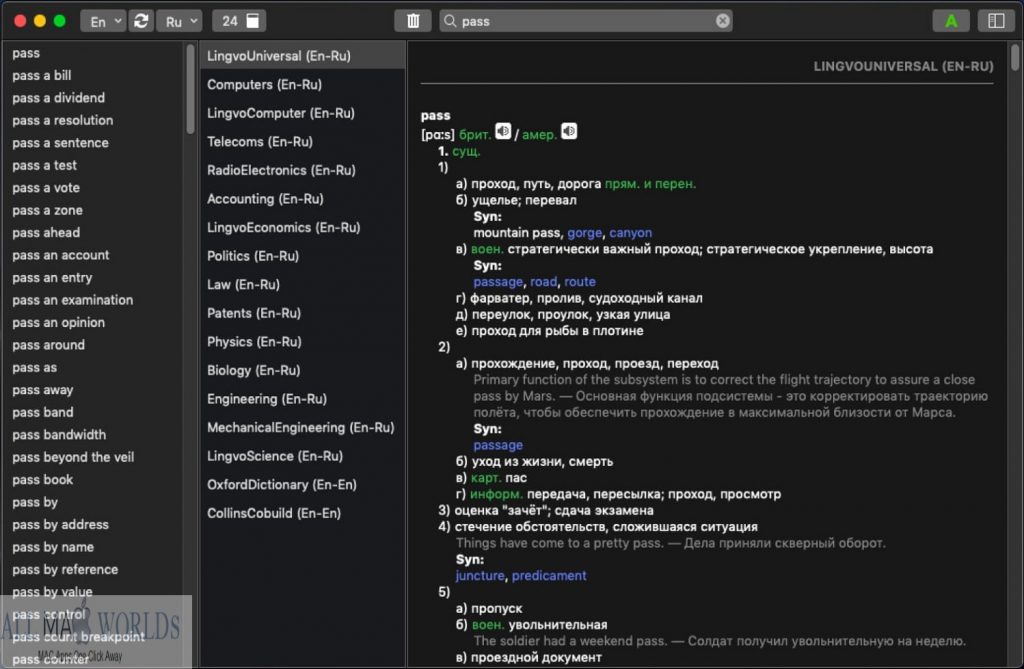The image size is (1024, 669).
Task: Open the route synonym link
Action: (x=580, y=282)
